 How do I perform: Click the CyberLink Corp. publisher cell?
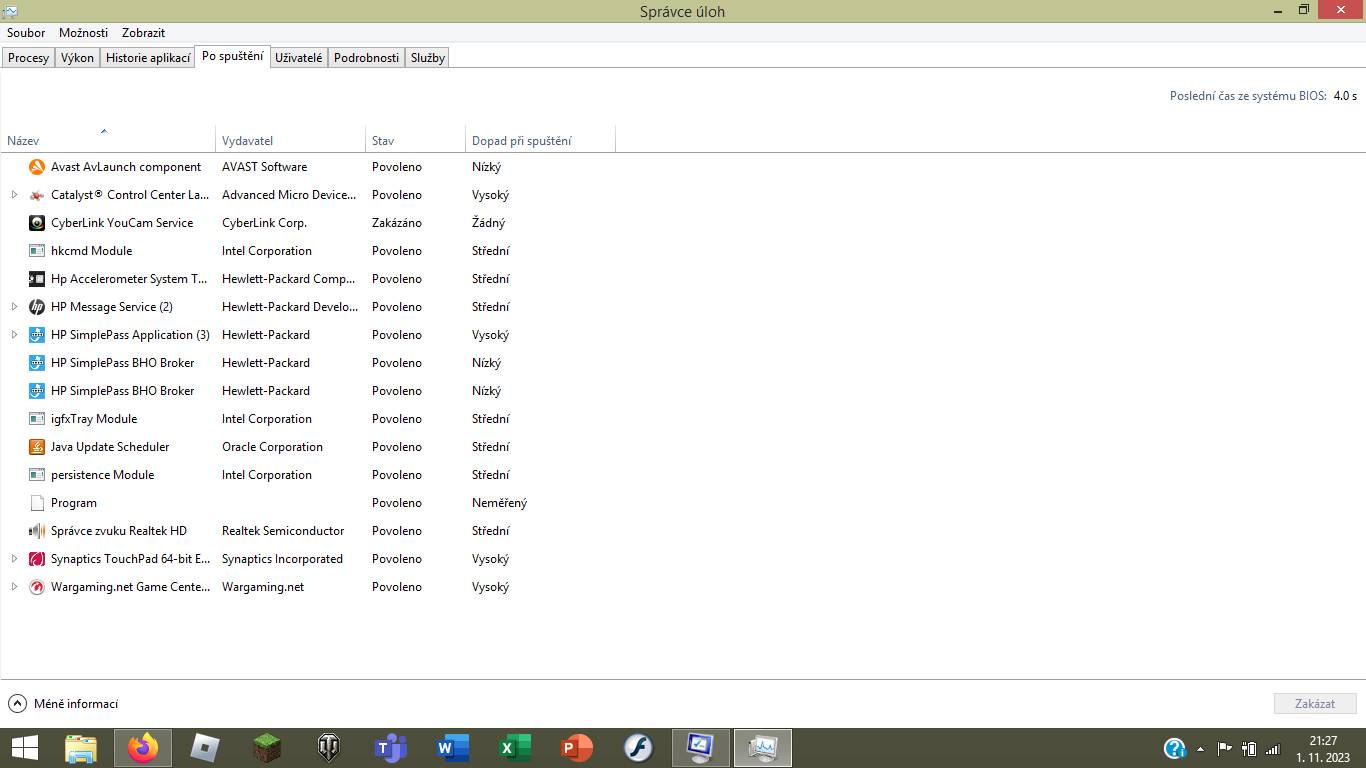[264, 223]
